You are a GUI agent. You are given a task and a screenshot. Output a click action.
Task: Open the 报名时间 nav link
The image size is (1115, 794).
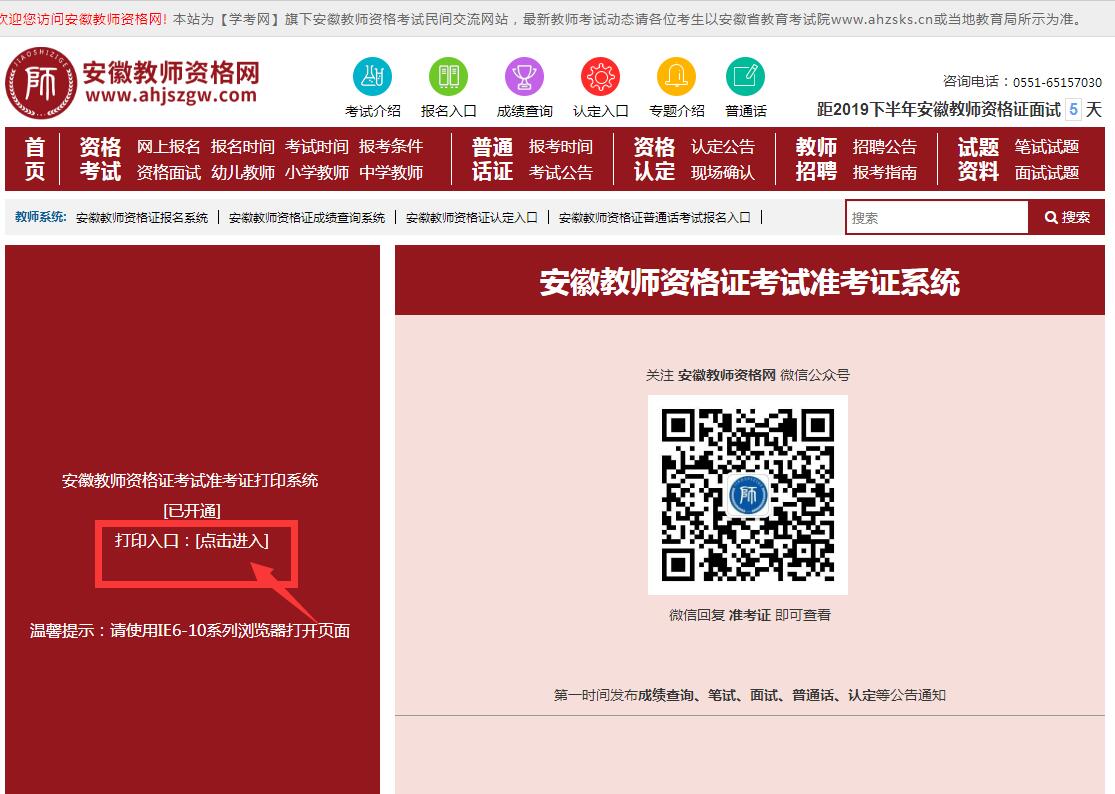[x=242, y=146]
